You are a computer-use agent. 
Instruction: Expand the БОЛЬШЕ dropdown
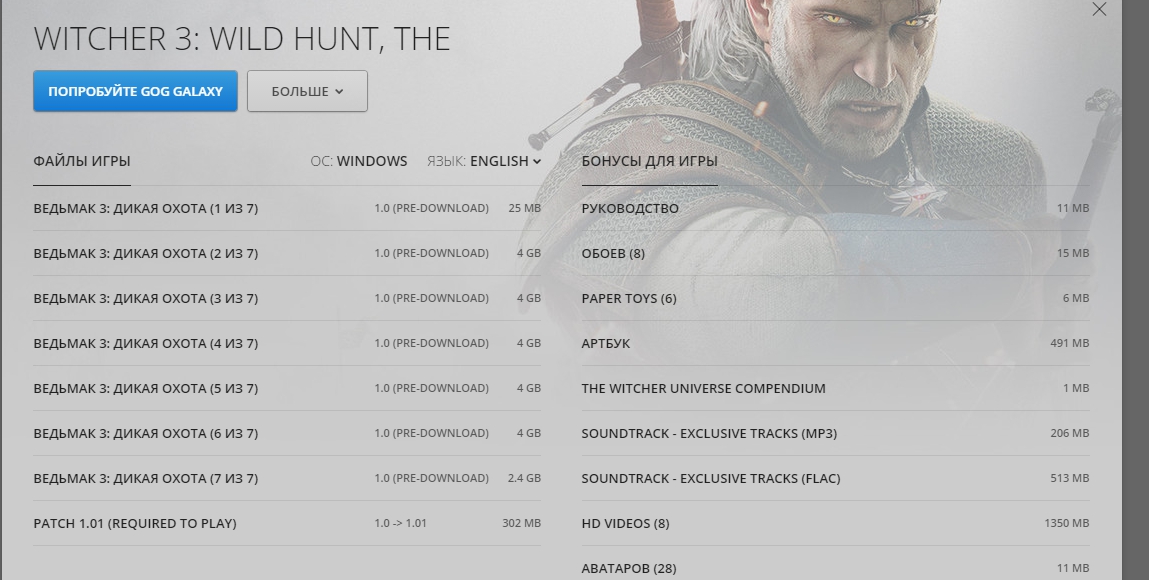(307, 91)
